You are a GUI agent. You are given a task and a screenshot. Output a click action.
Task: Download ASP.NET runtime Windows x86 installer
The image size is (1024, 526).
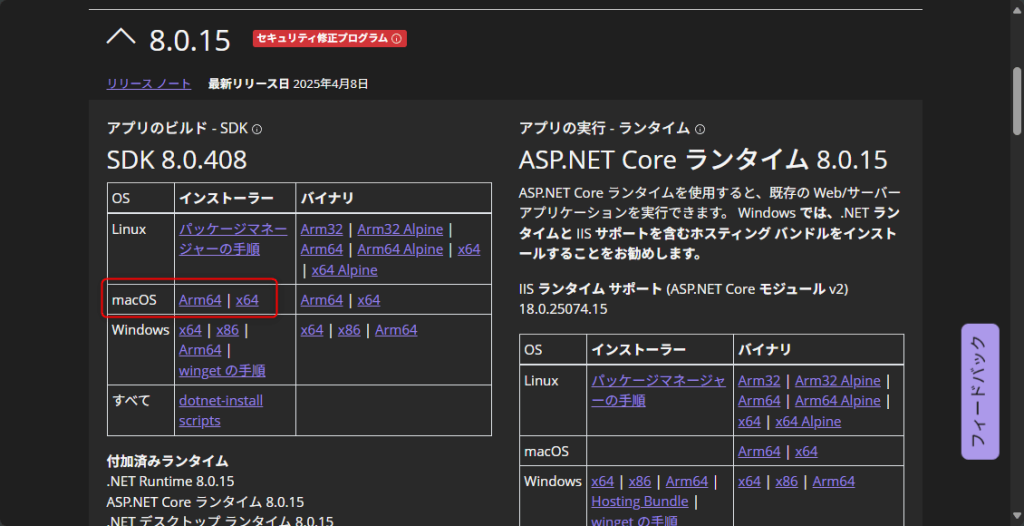click(x=639, y=482)
